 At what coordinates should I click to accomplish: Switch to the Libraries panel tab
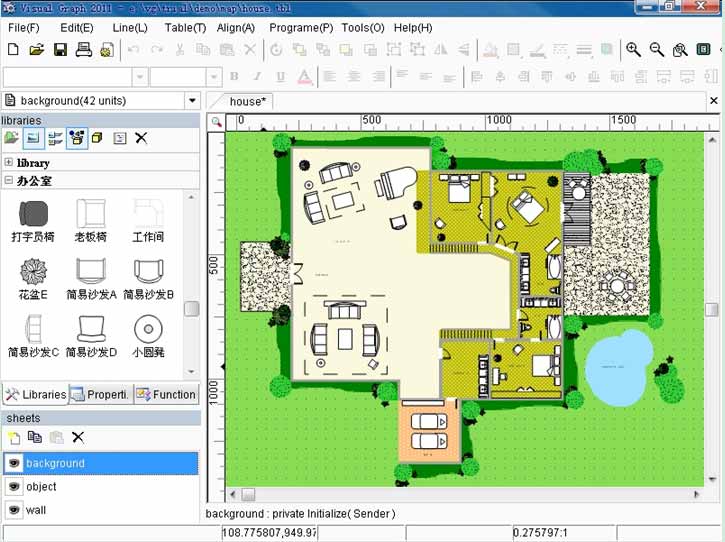[36, 394]
